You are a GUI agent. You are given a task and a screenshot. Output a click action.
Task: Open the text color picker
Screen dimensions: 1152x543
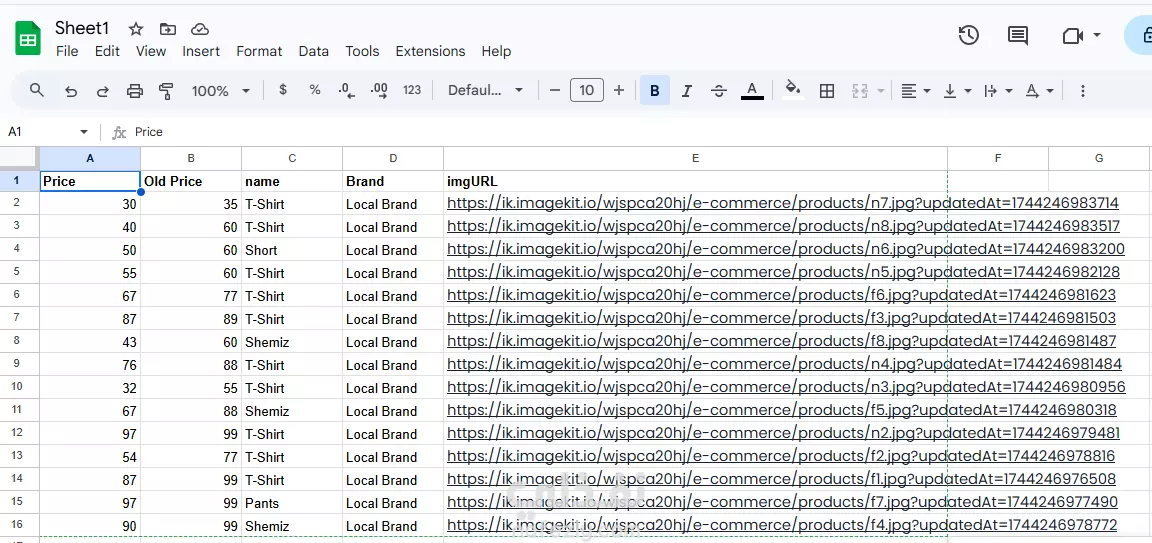point(752,90)
